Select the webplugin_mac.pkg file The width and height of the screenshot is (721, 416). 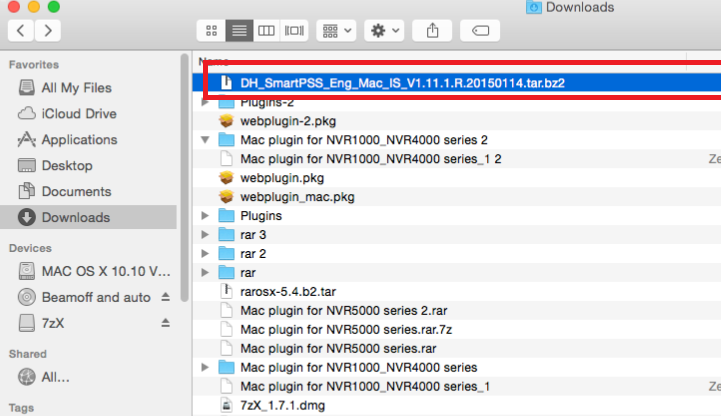(297, 197)
